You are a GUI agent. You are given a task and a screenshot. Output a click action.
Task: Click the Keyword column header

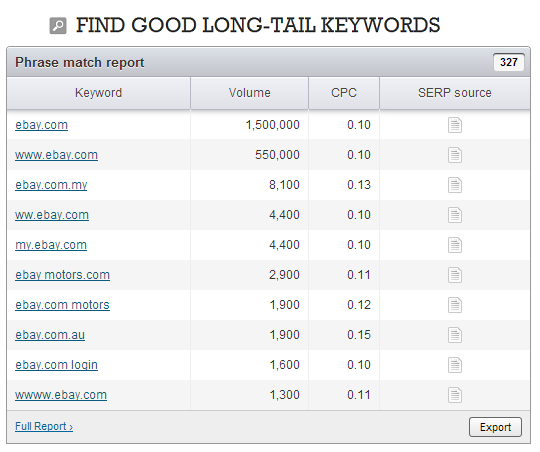(x=98, y=93)
